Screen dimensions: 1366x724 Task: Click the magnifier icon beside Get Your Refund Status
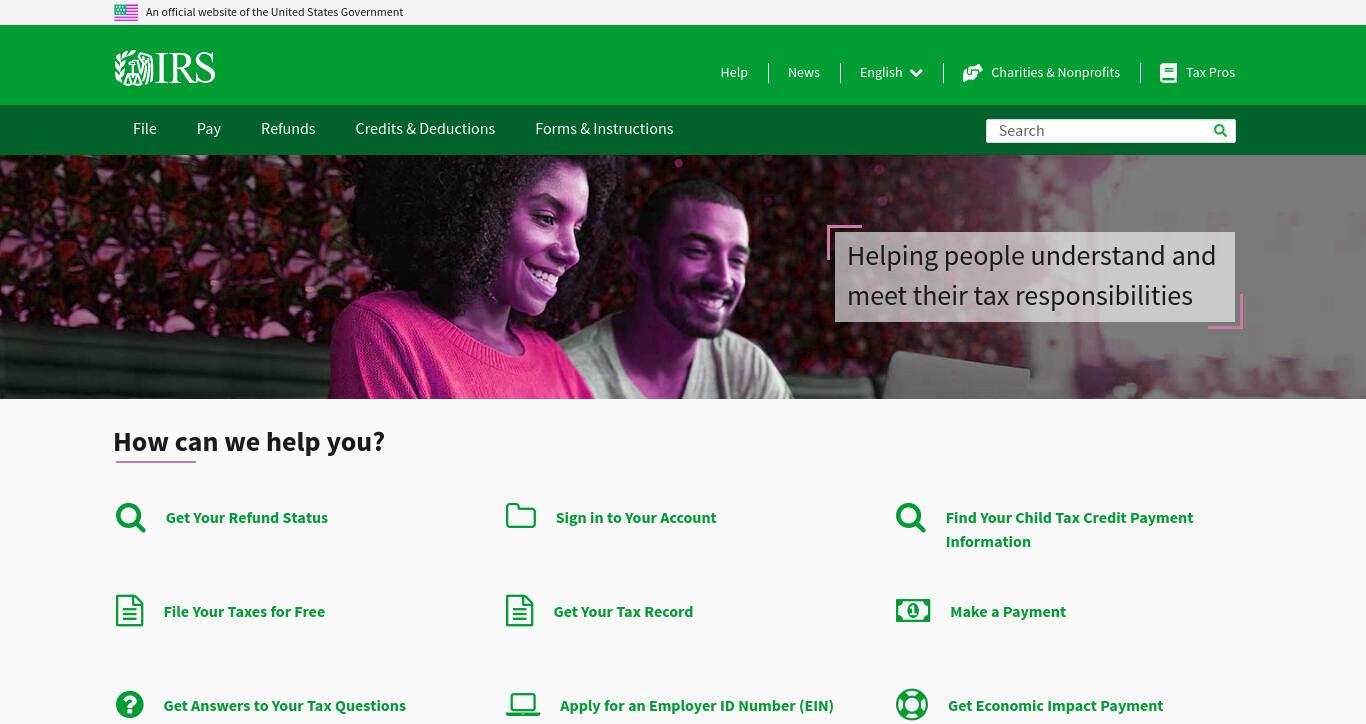click(130, 517)
